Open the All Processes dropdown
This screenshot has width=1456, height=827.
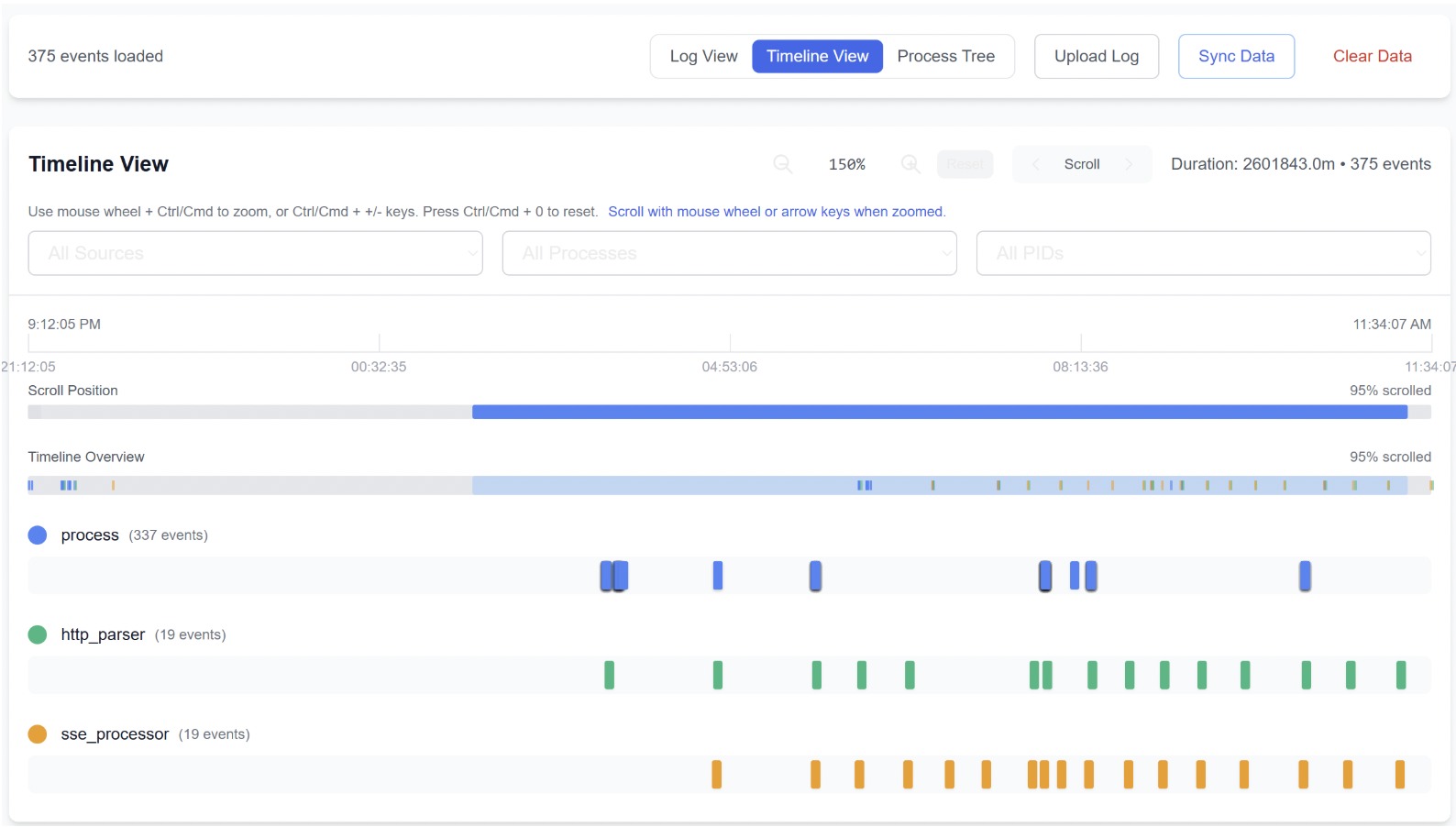click(729, 253)
